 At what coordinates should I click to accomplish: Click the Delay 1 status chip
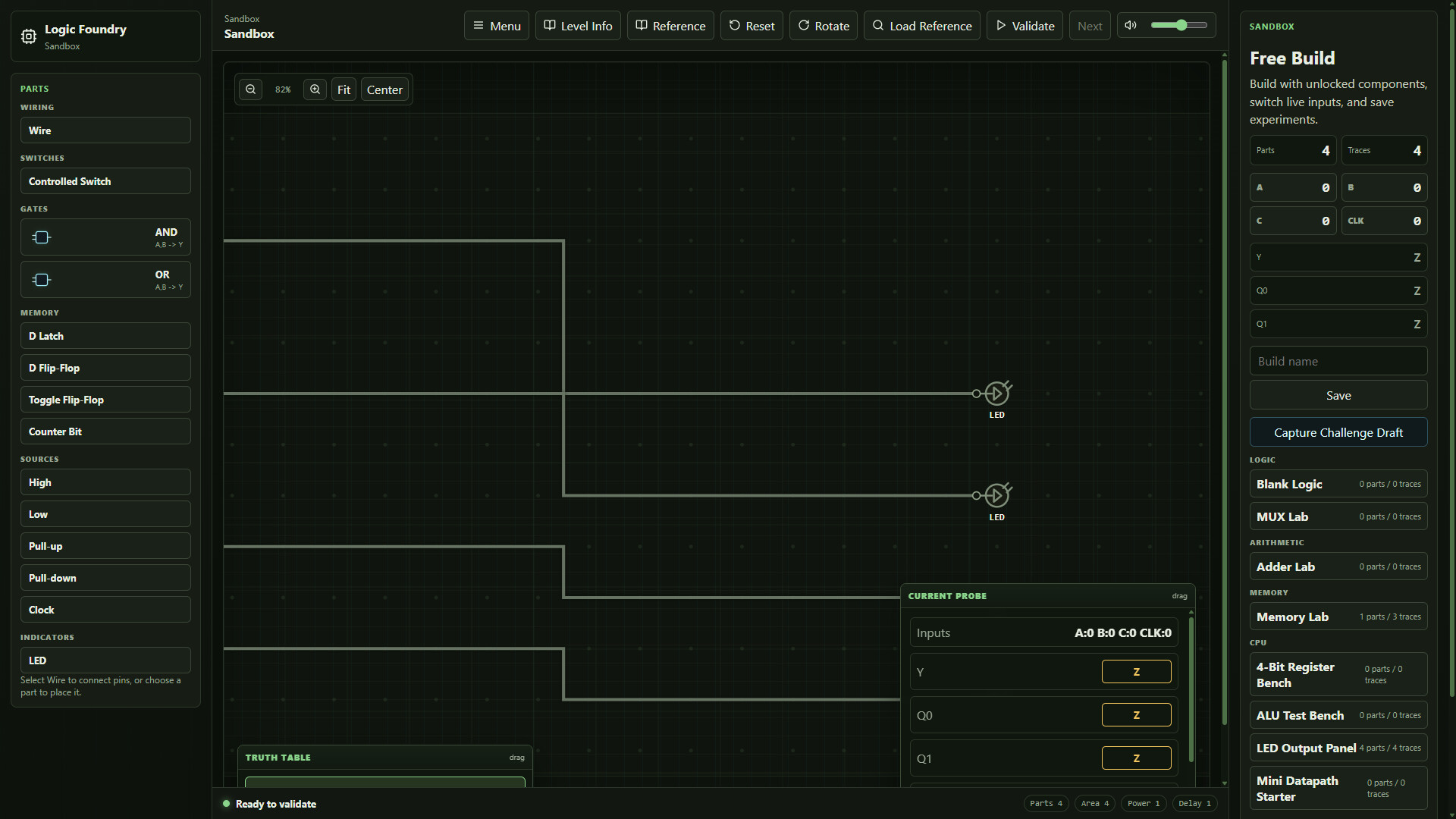pyautogui.click(x=1194, y=804)
